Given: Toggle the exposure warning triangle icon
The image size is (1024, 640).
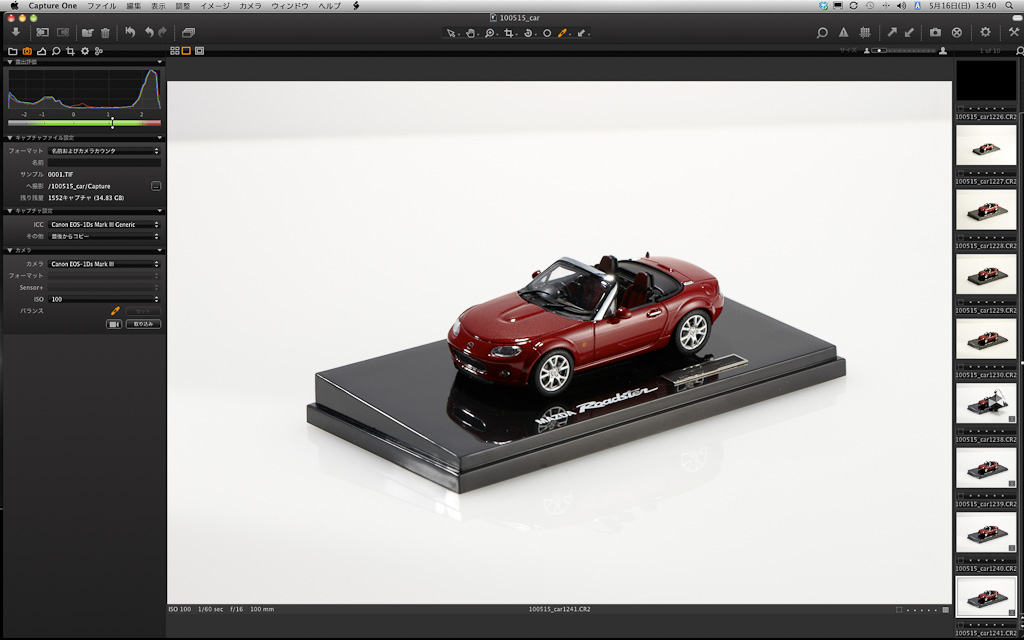Looking at the screenshot, I should click(843, 32).
